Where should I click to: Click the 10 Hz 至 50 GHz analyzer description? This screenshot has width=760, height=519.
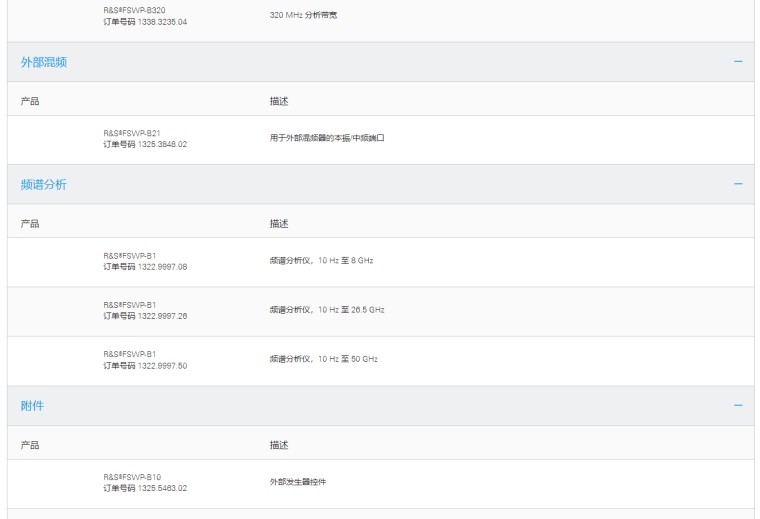[324, 359]
